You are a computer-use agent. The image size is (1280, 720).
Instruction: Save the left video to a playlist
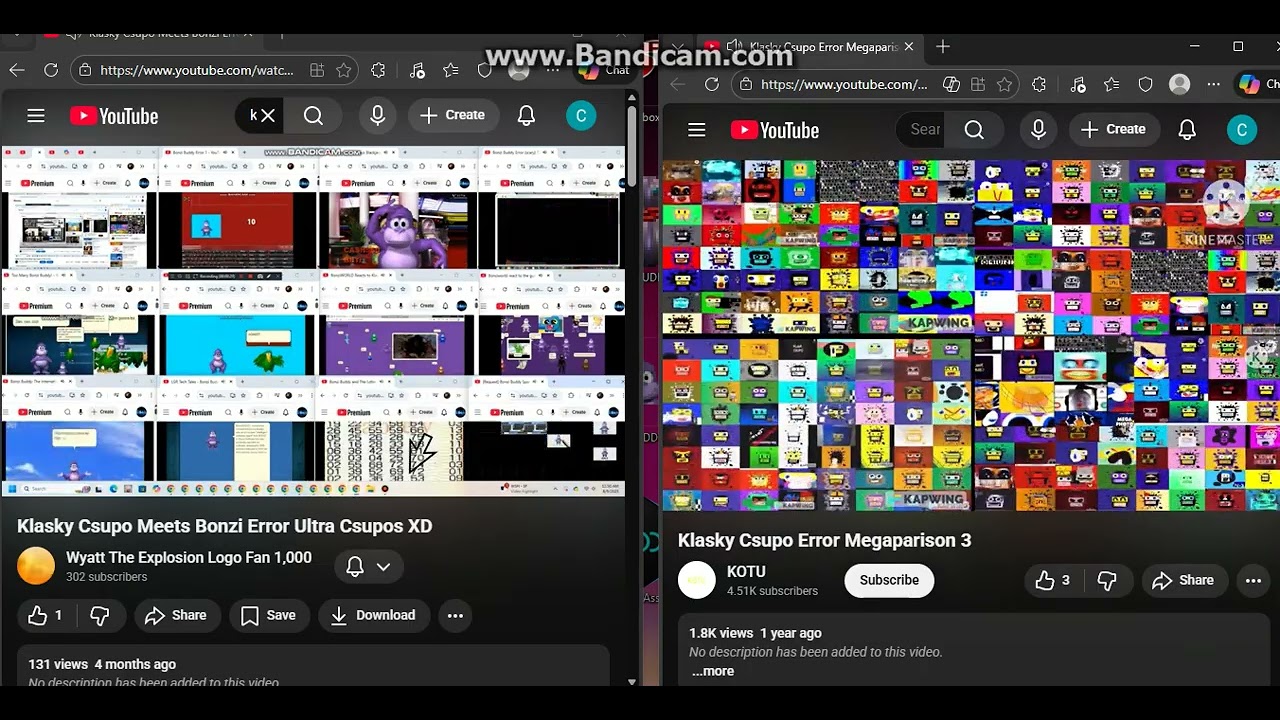point(269,616)
